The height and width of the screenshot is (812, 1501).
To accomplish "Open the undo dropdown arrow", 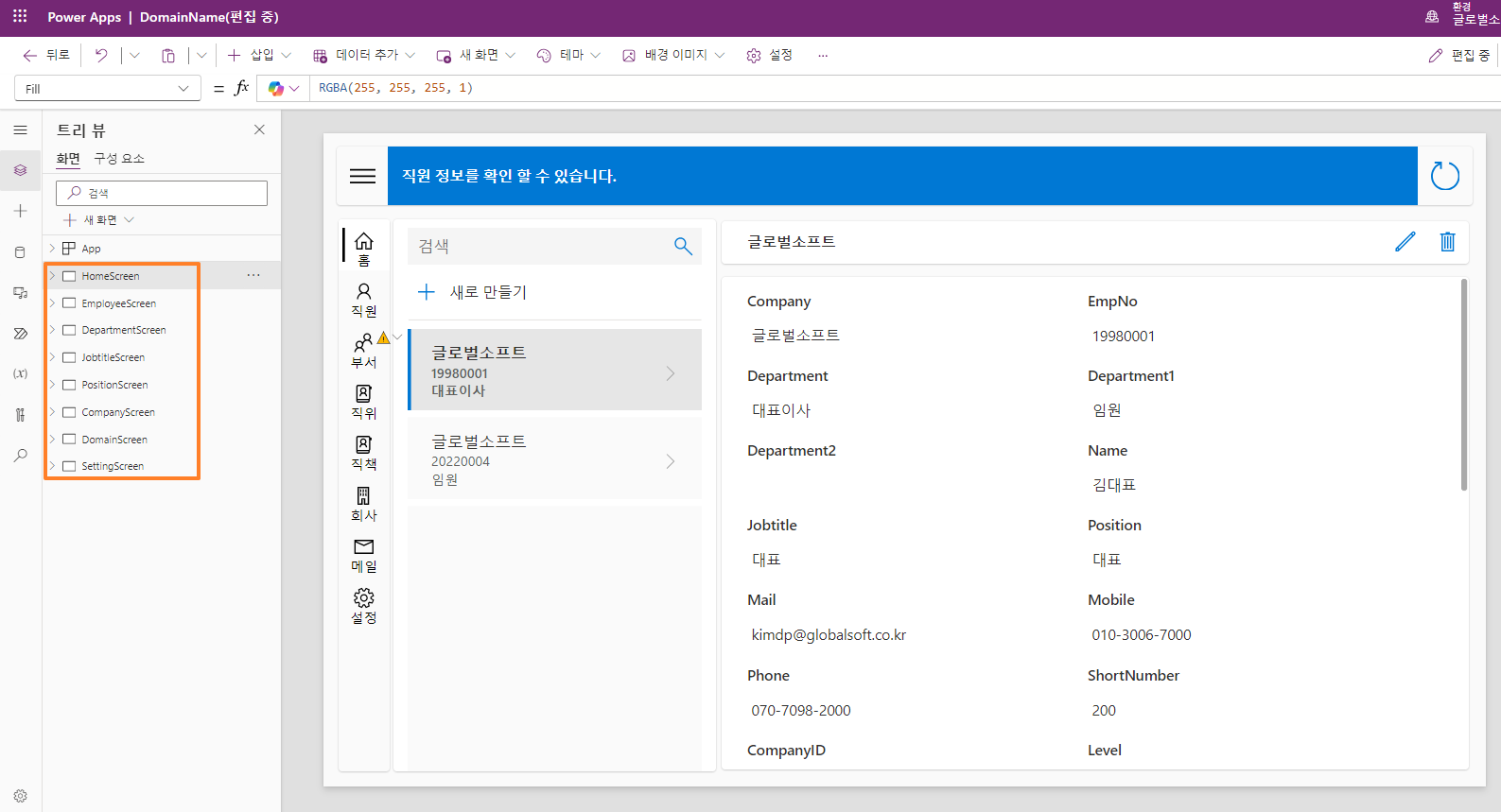I will pyautogui.click(x=134, y=55).
